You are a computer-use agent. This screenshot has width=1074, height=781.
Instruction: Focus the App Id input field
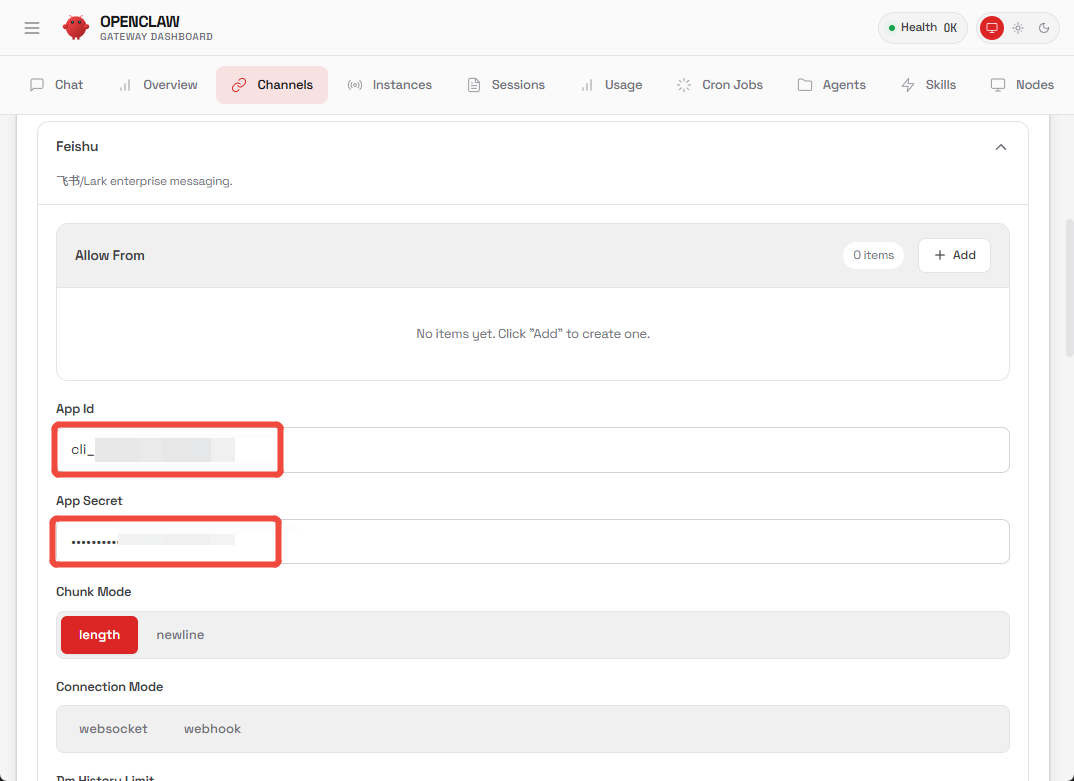pyautogui.click(x=533, y=450)
